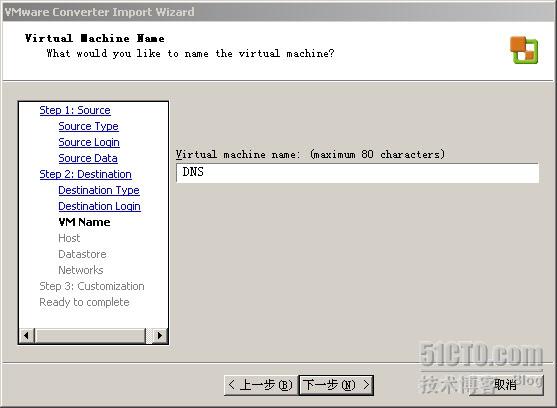Click the VMware Converter logo icon

click(524, 50)
